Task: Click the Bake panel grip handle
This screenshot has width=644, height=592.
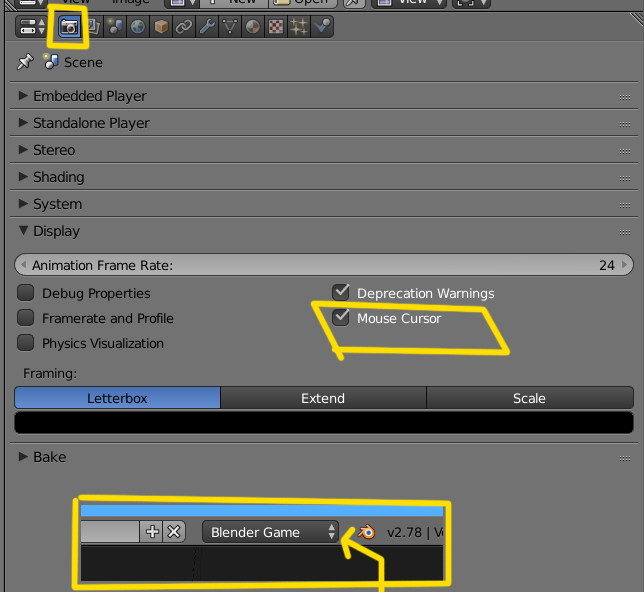Action: (625, 458)
